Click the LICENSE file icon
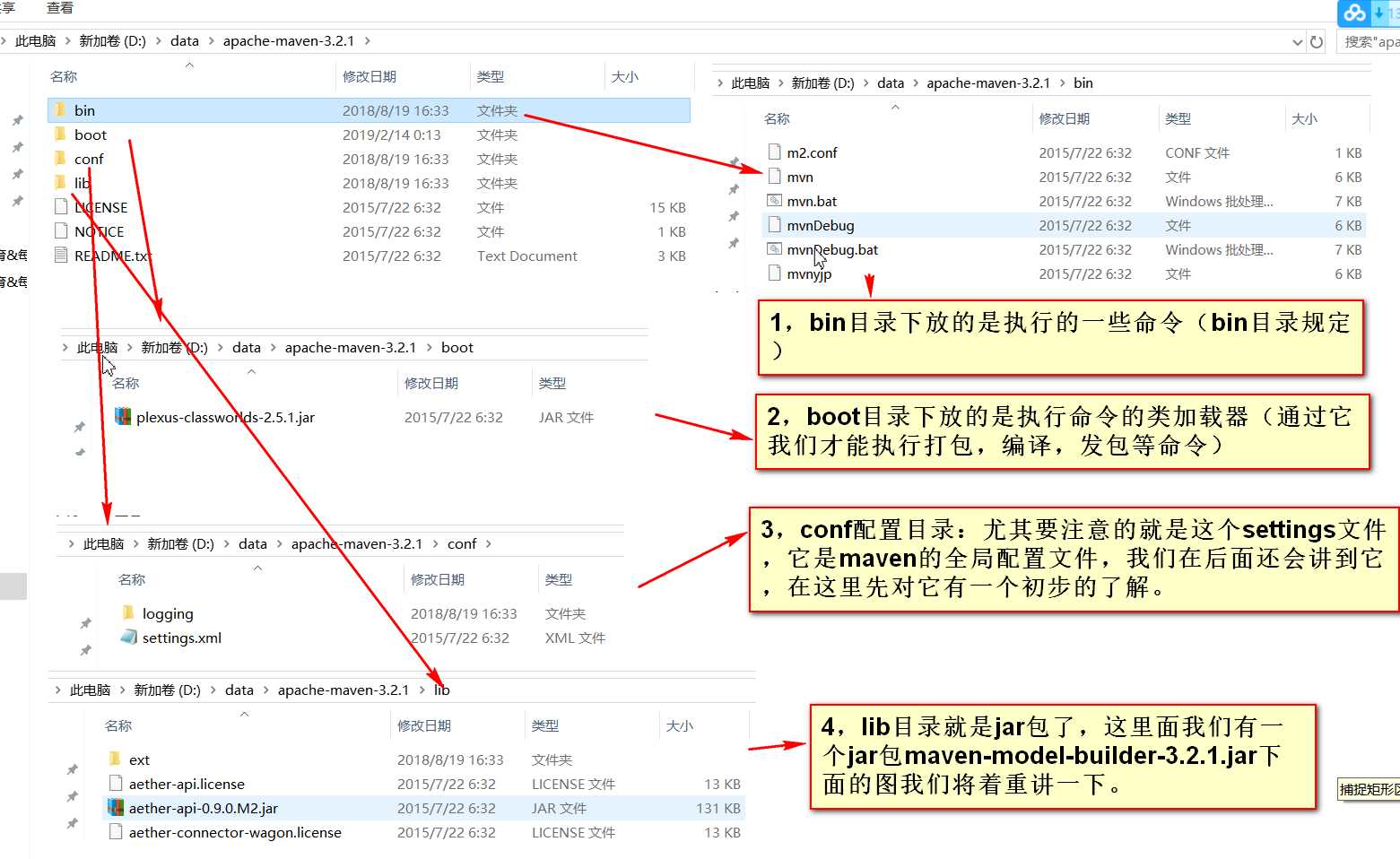This screenshot has width=1400, height=859. [61, 206]
